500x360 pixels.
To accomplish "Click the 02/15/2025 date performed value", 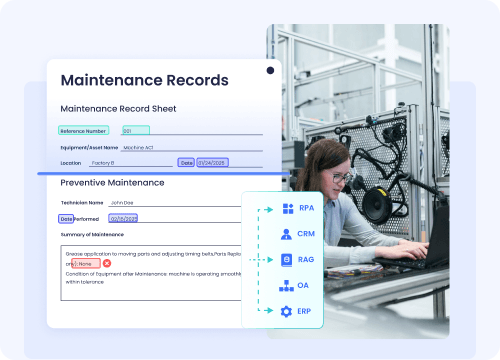I will click(x=123, y=219).
